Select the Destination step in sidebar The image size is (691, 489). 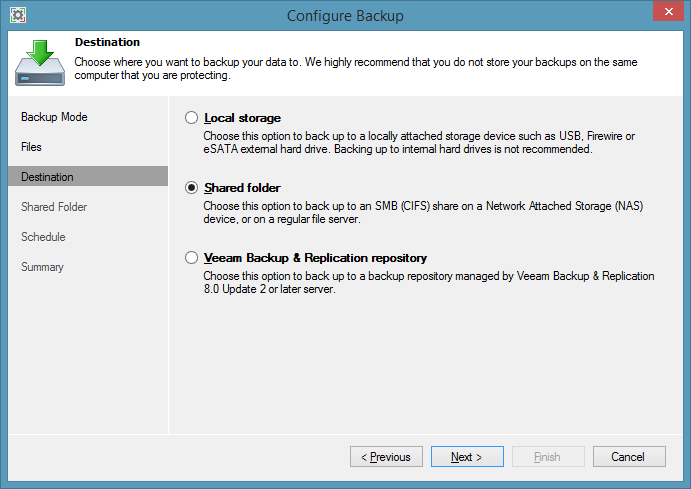[47, 177]
